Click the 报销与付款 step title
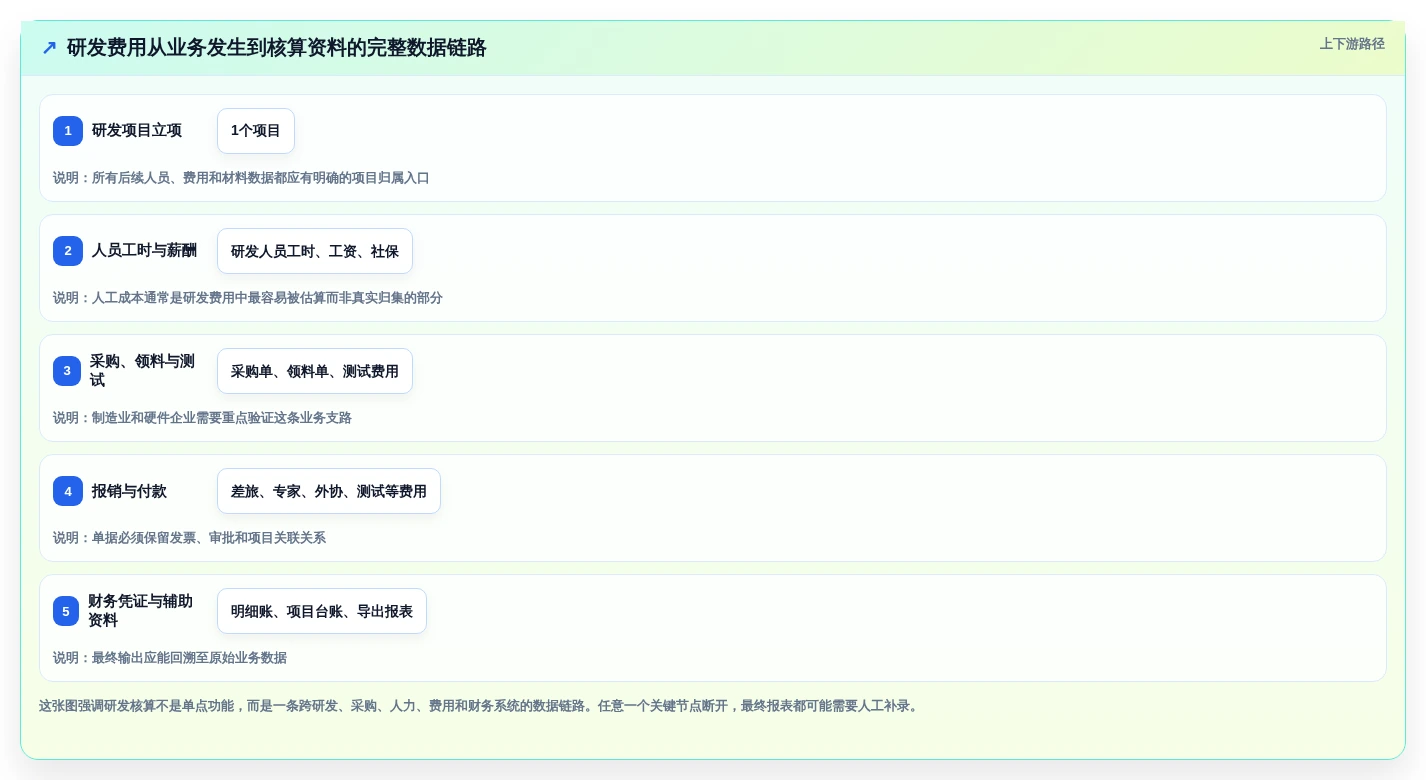The width and height of the screenshot is (1426, 780). 129,491
